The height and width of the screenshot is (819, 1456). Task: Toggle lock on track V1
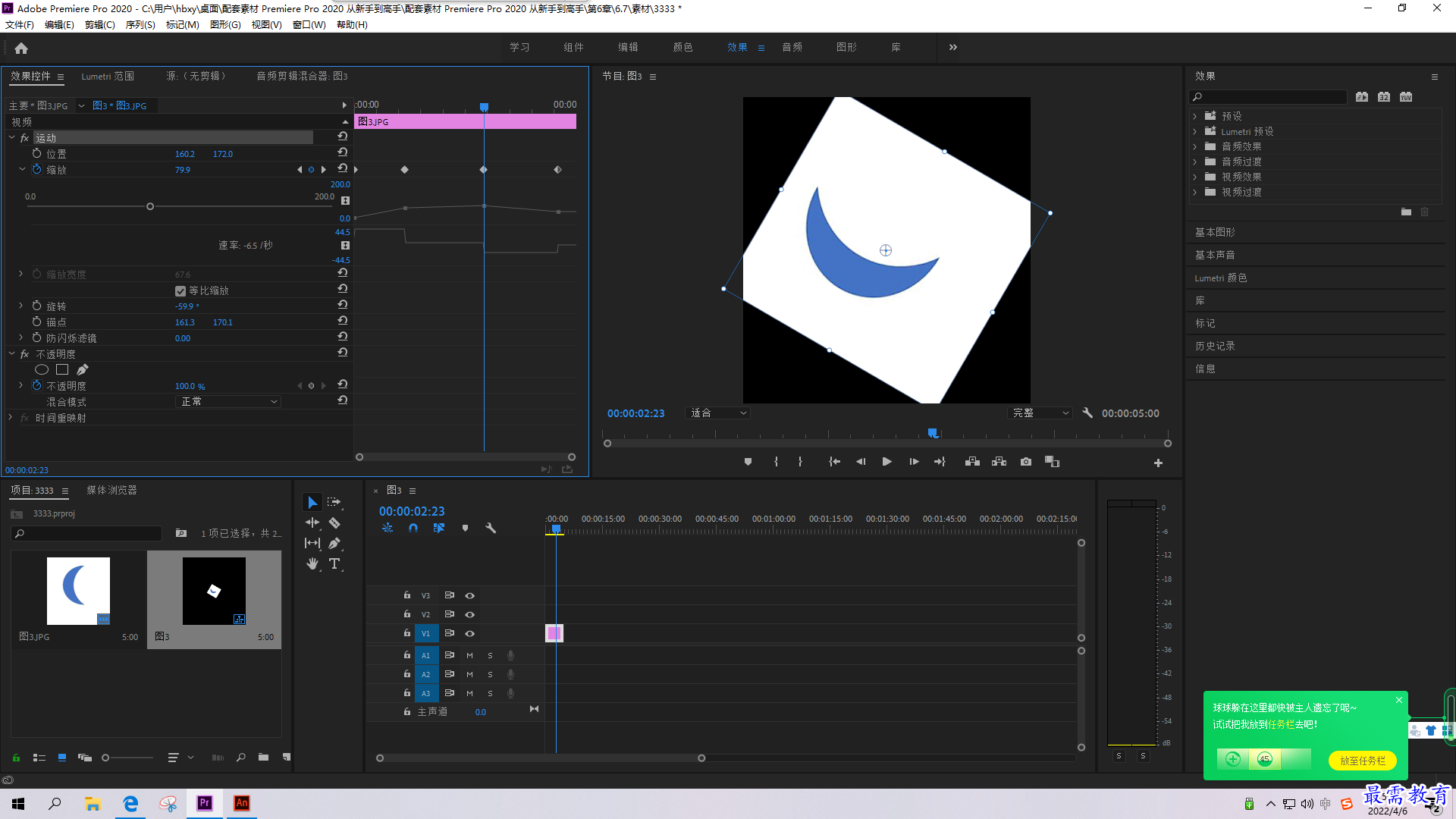[x=407, y=633]
